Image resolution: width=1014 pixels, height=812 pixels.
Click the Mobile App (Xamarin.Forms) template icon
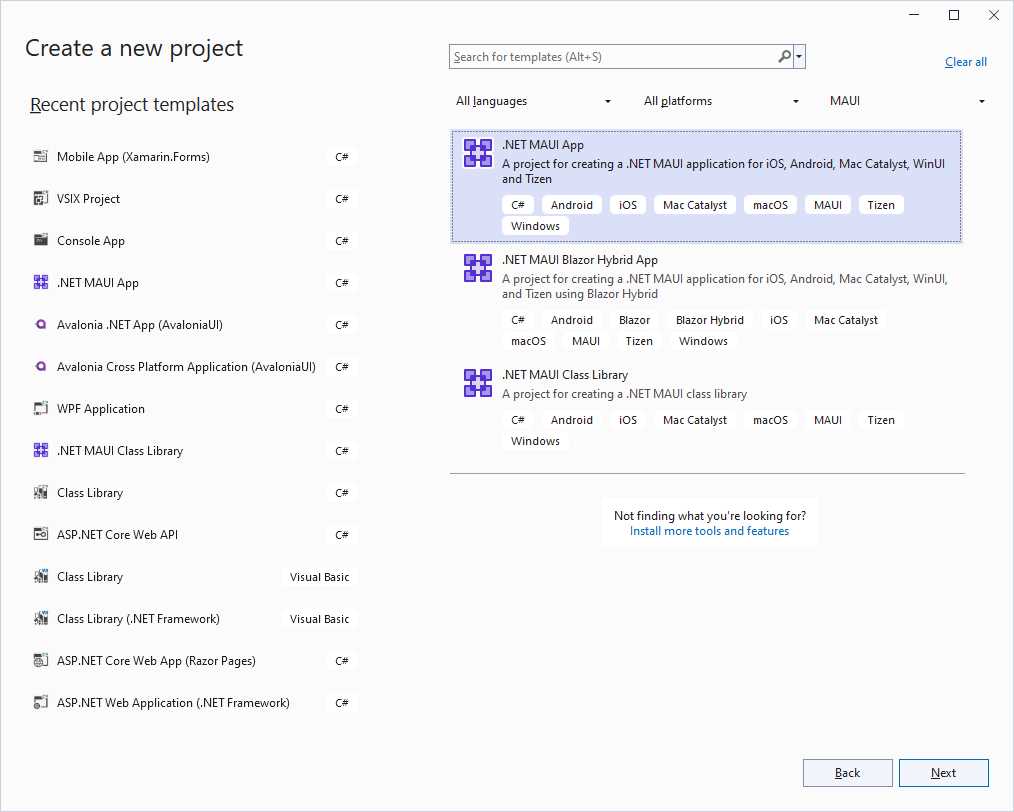[41, 156]
